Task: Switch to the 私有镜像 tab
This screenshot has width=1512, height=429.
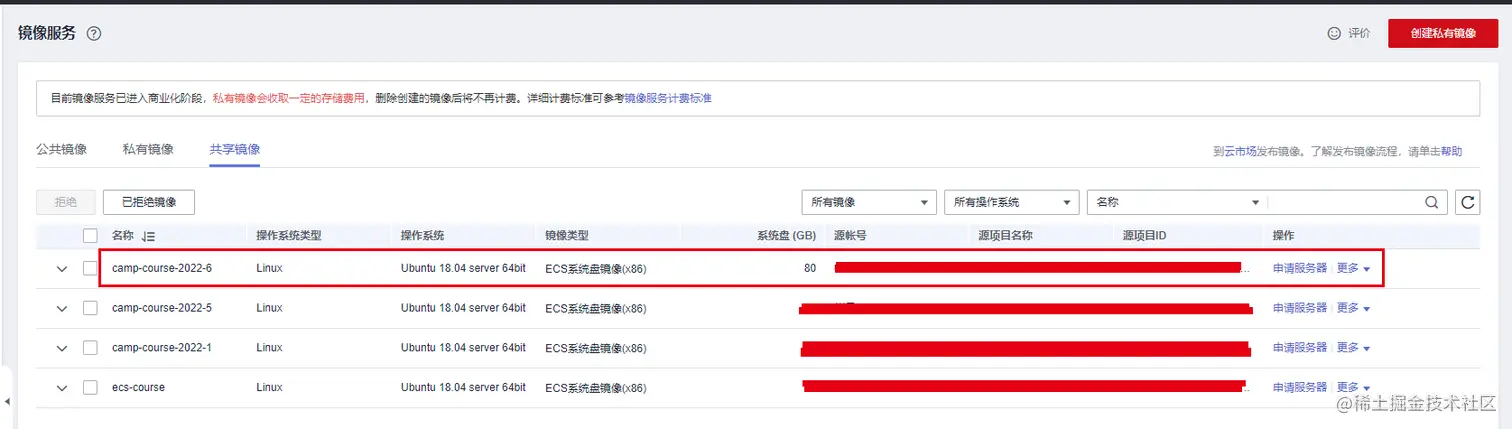Action: 148,149
